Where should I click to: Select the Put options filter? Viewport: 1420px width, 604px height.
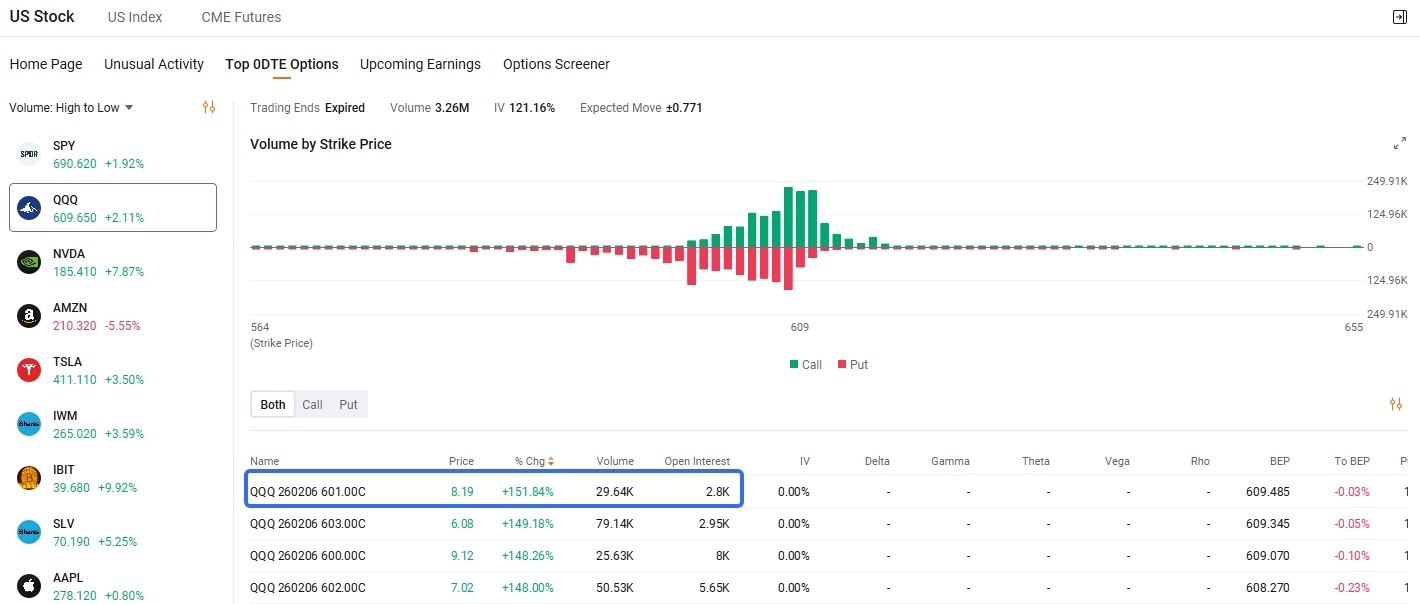click(348, 405)
